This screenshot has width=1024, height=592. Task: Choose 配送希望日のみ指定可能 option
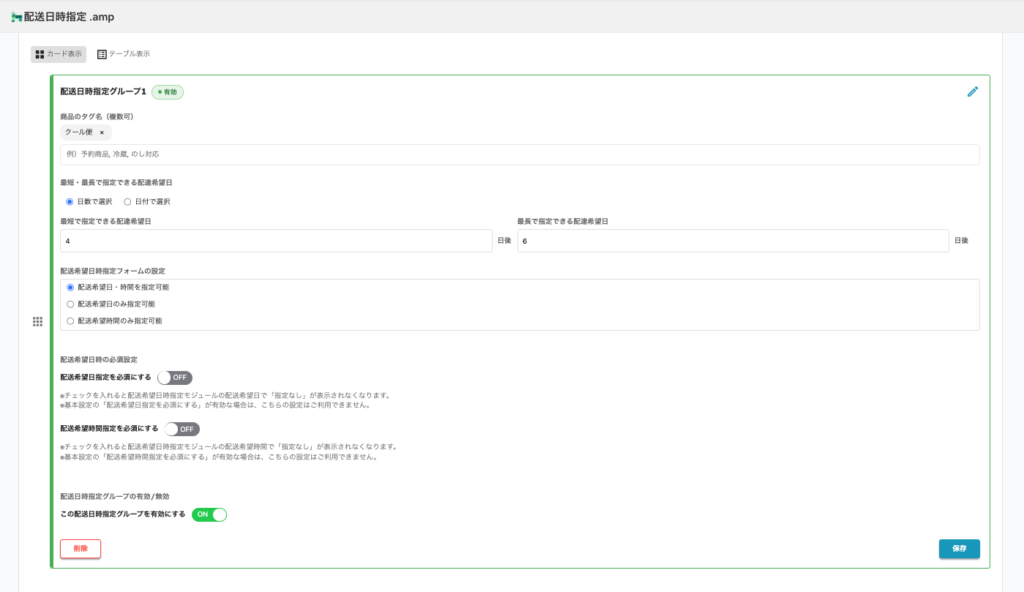pos(70,304)
